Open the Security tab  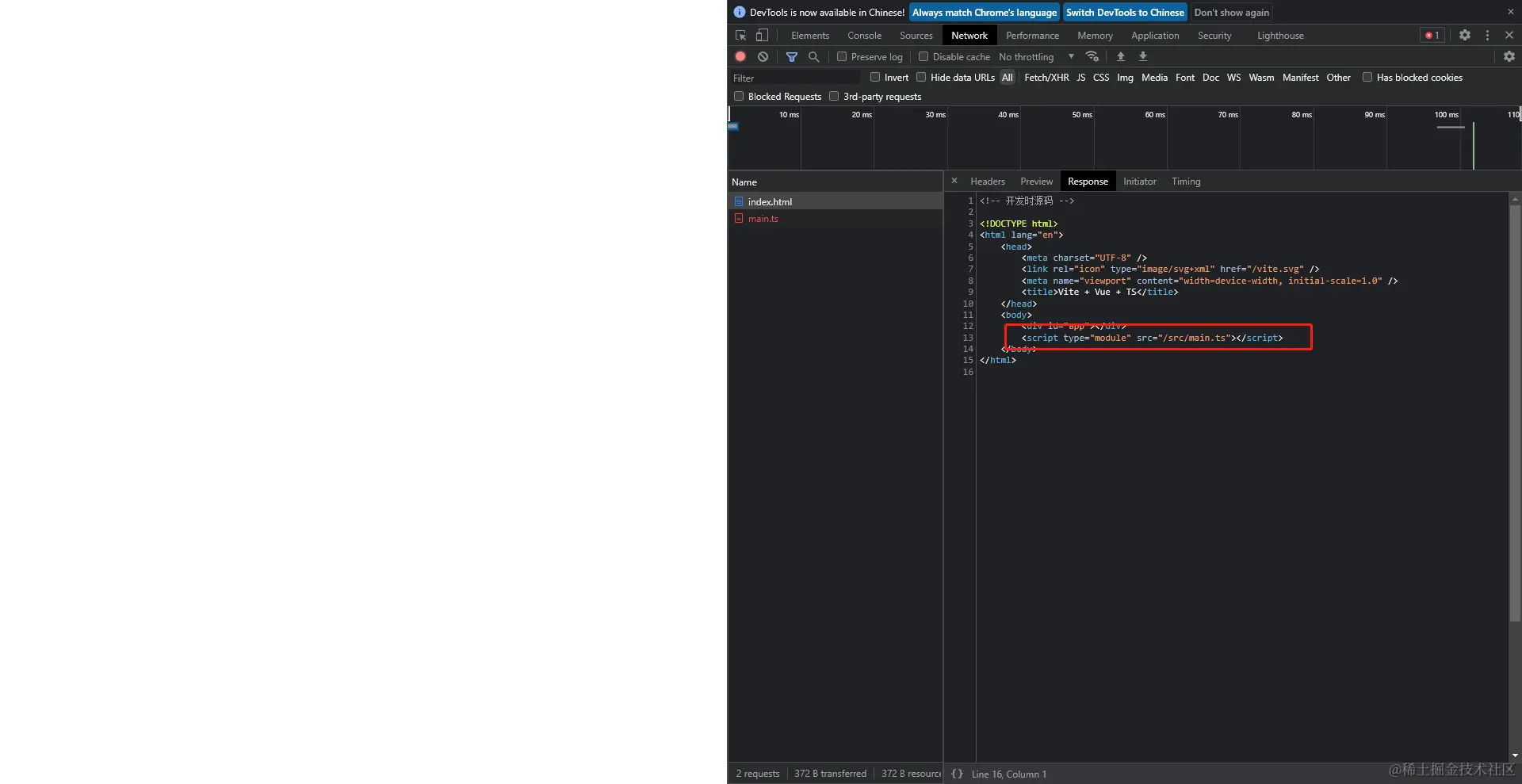click(x=1214, y=36)
